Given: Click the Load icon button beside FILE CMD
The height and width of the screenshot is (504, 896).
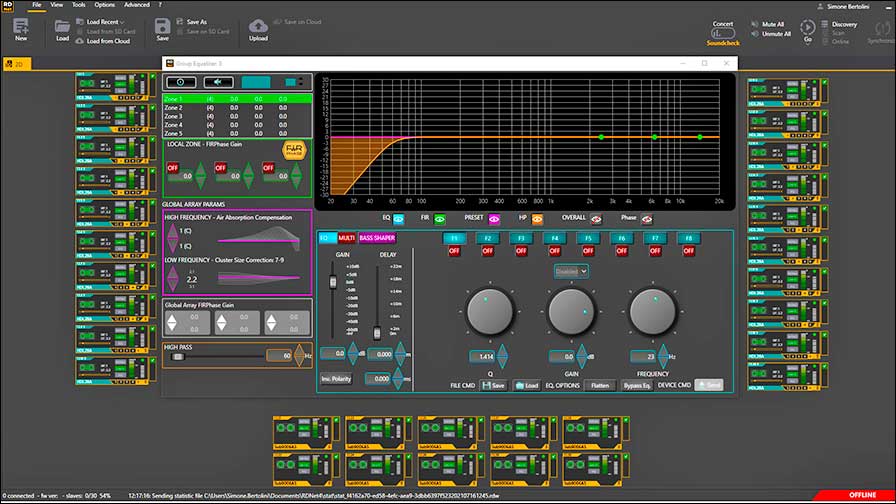Looking at the screenshot, I should coord(526,386).
